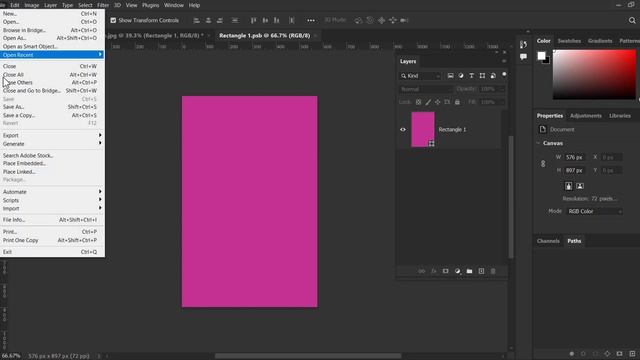Choose Save As... in File menu

click(x=51, y=107)
